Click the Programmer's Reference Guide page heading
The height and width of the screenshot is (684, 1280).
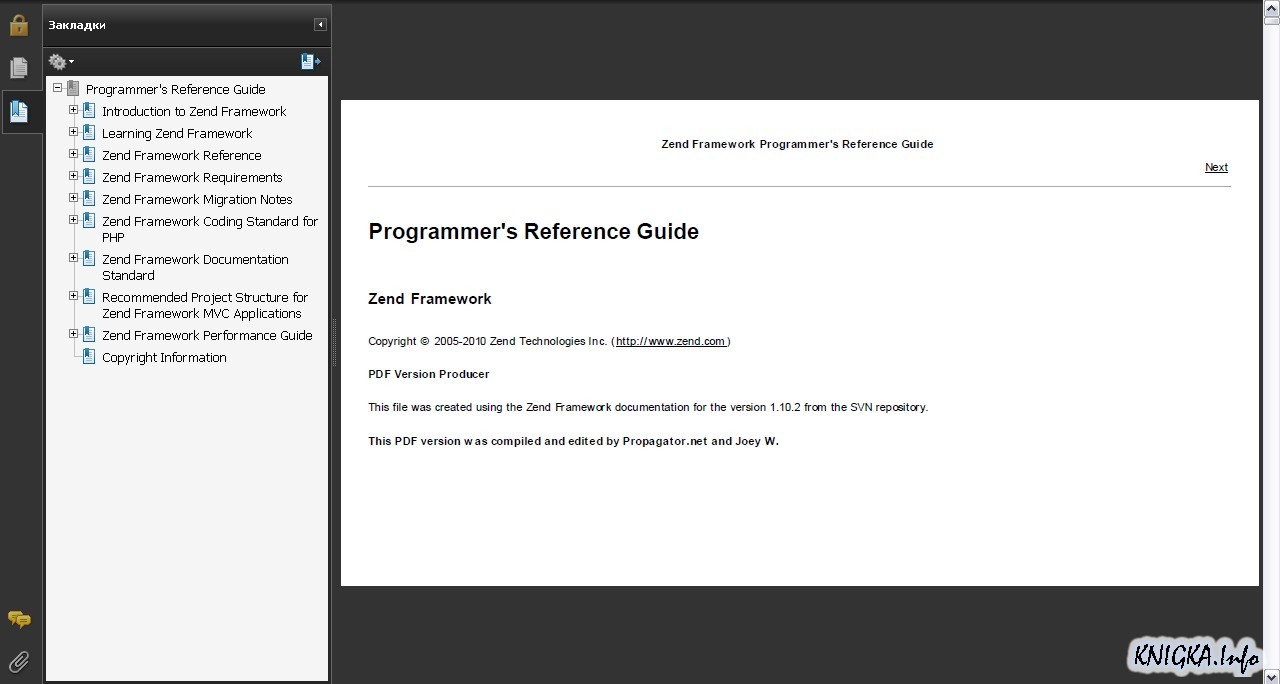coord(533,232)
